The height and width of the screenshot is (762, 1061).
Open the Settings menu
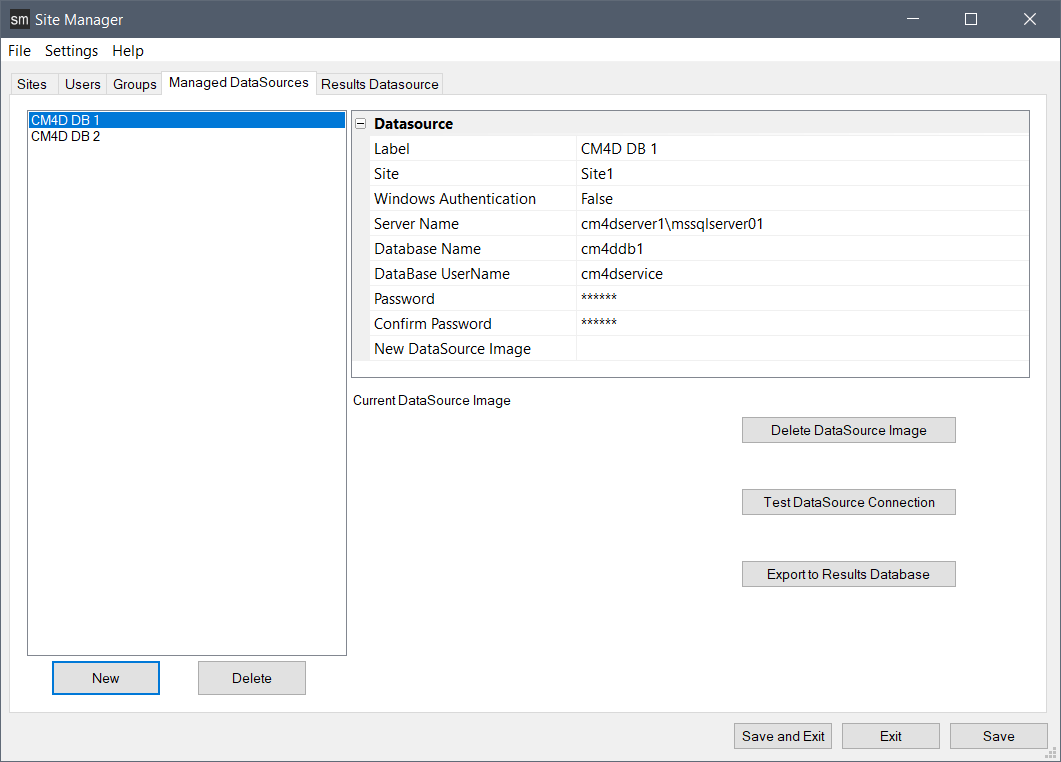click(71, 51)
